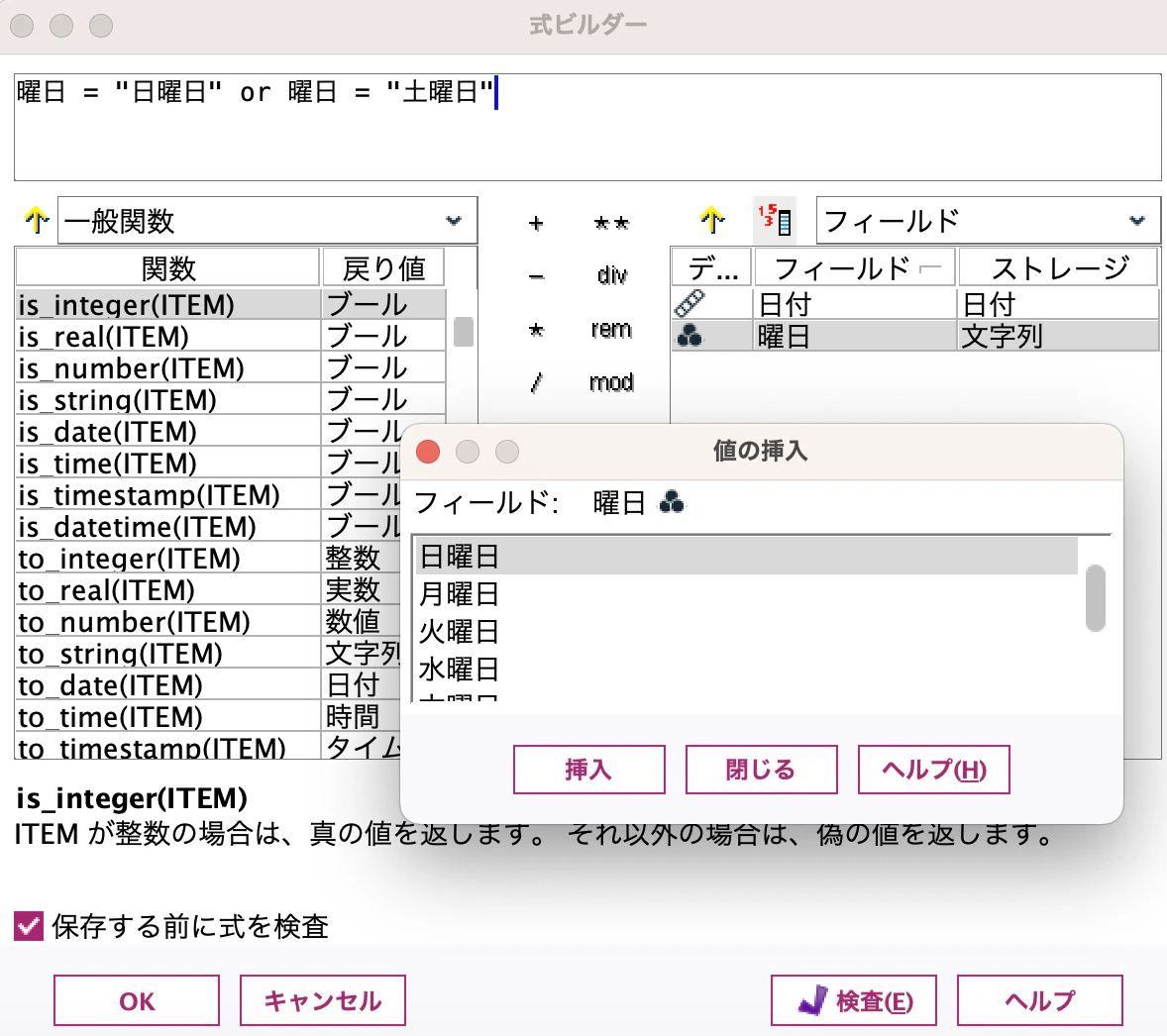This screenshot has width=1167, height=1036.
Task: Click the 閉じる button
Action: 762,770
